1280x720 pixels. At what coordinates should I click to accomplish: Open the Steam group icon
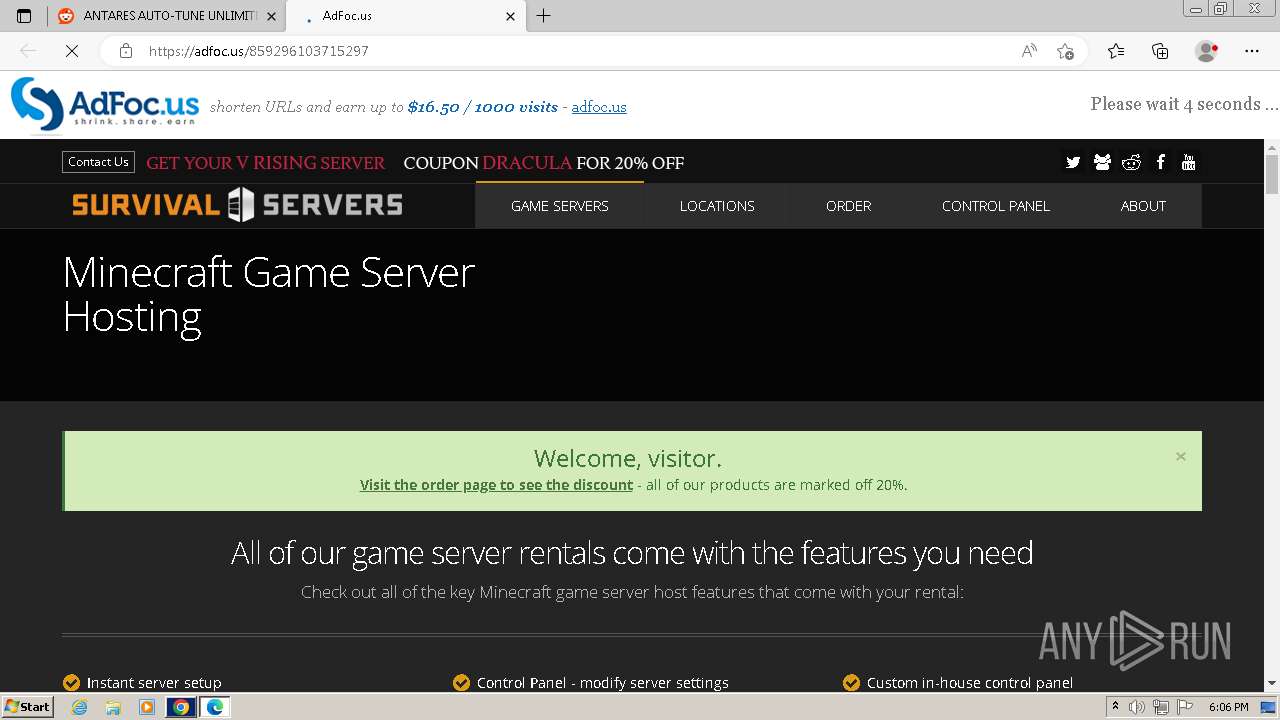click(x=1102, y=162)
